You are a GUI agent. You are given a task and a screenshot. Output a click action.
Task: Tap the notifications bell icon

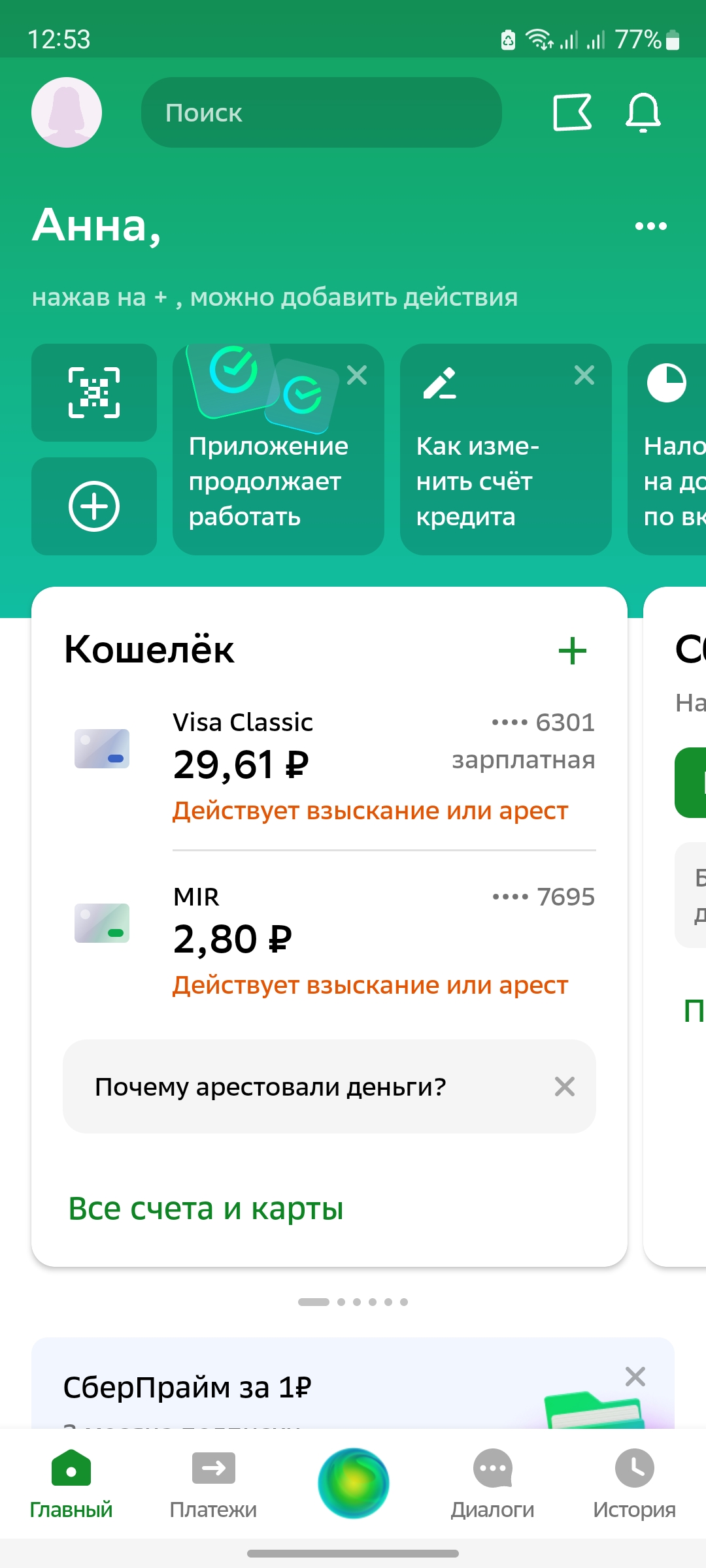pos(643,112)
